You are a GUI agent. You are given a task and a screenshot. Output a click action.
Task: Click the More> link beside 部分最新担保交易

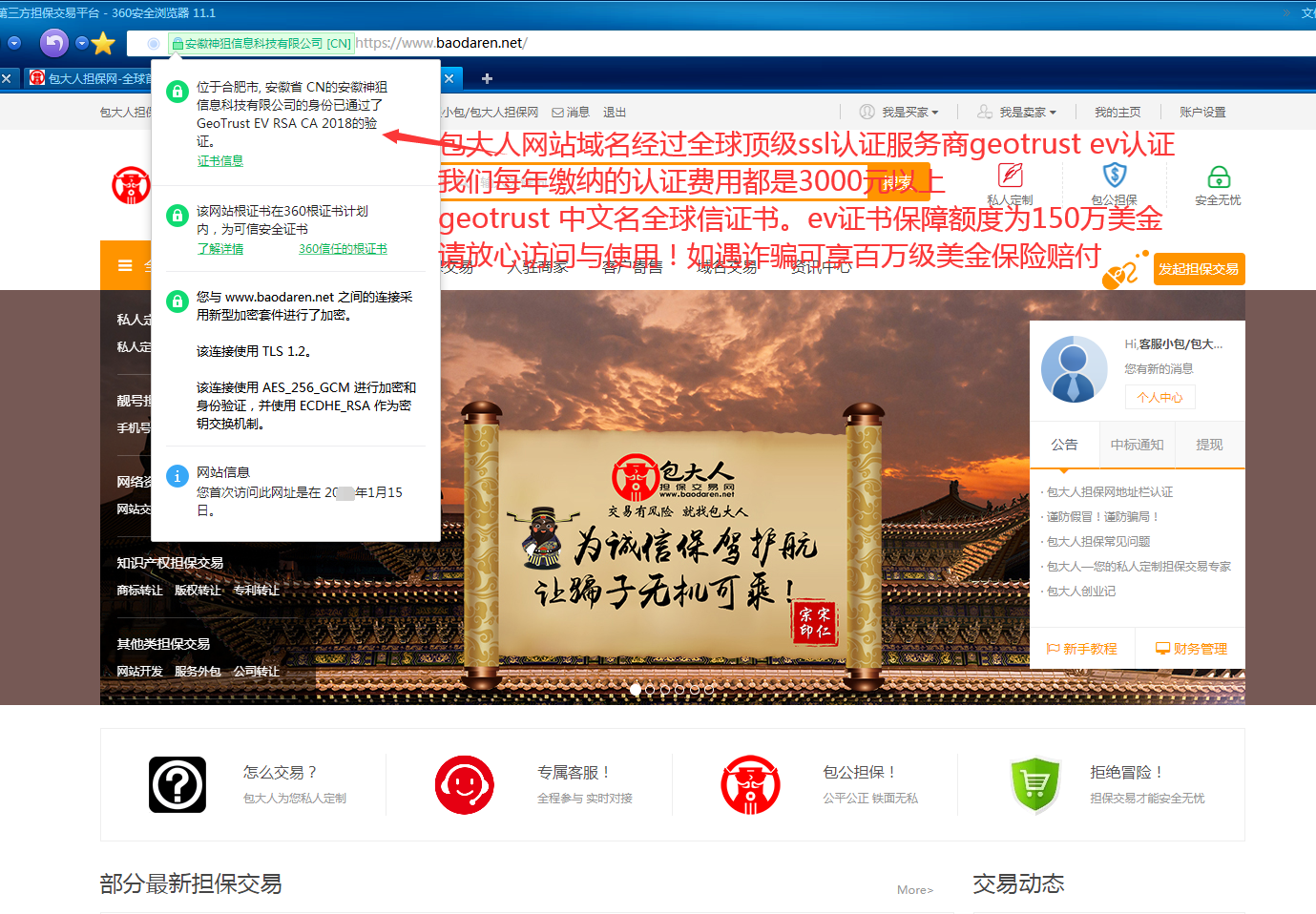click(x=915, y=889)
